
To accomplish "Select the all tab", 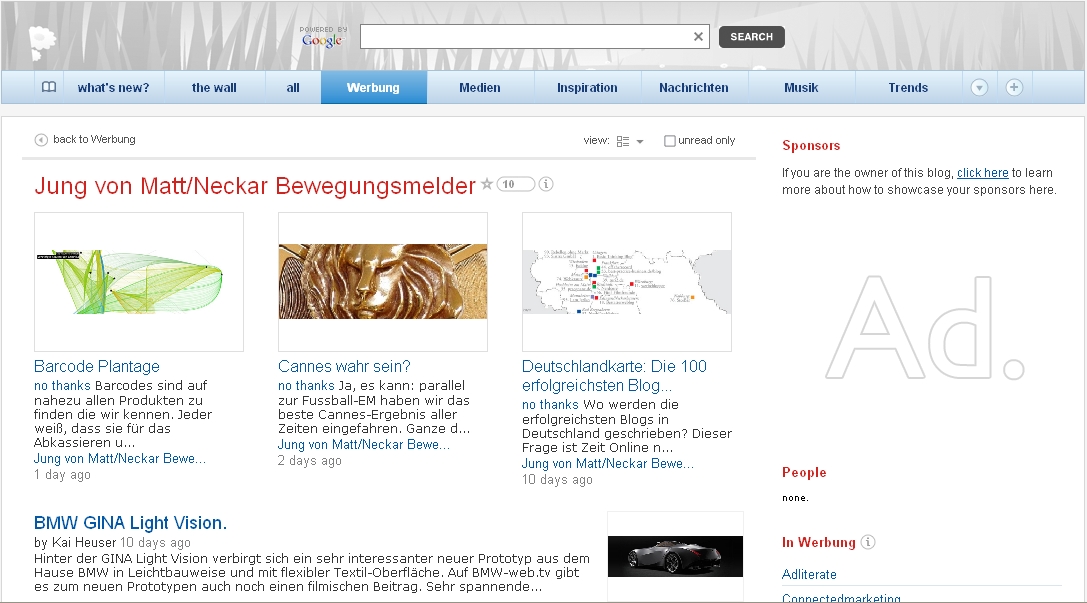I will (x=293, y=87).
